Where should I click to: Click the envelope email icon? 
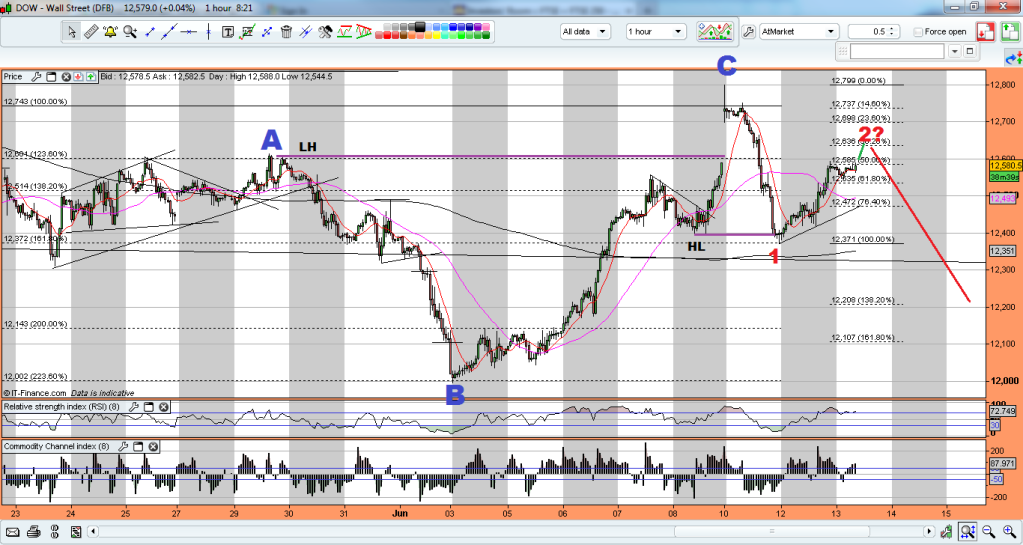pos(14,532)
